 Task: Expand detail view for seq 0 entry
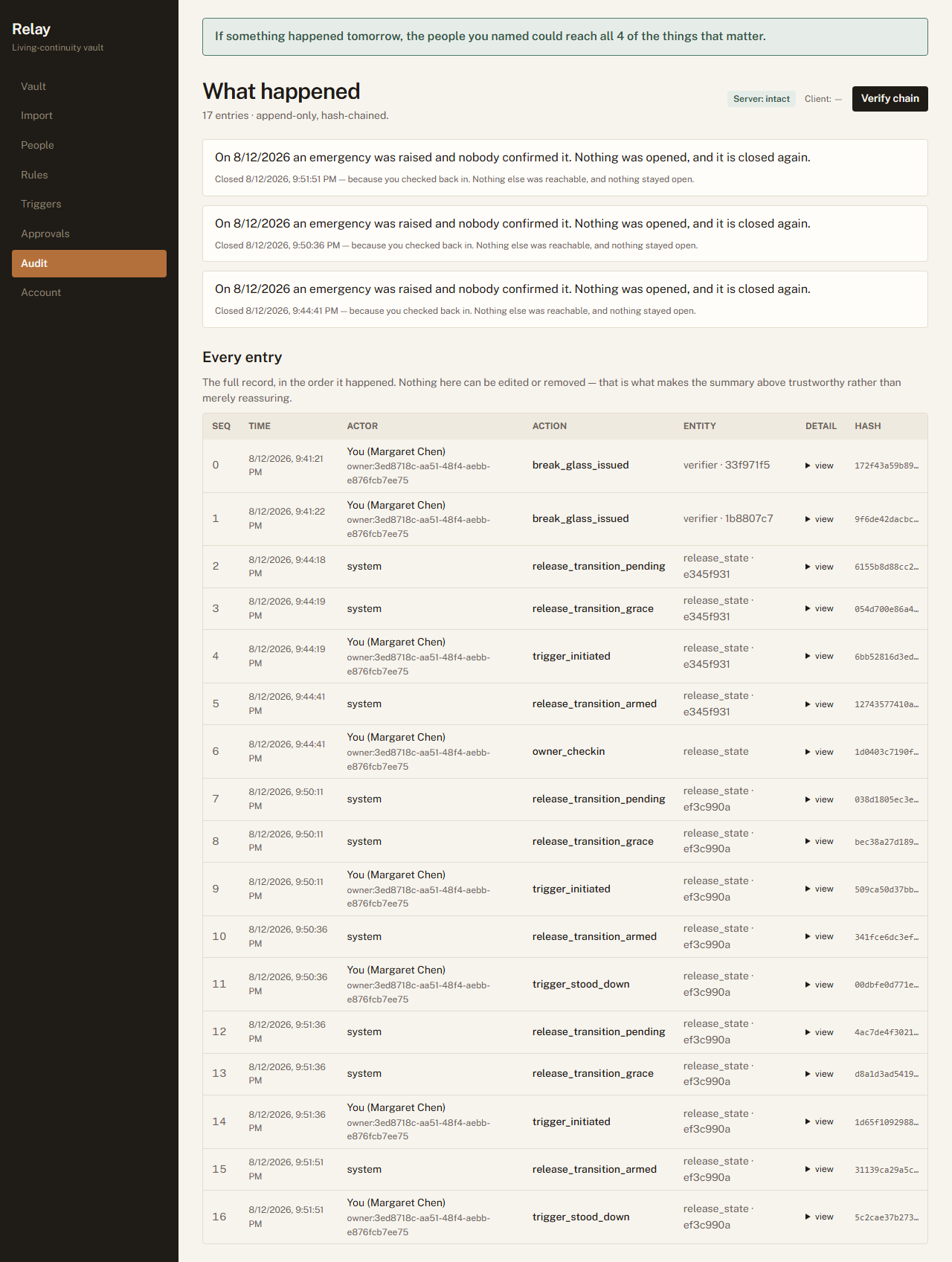[x=820, y=466]
